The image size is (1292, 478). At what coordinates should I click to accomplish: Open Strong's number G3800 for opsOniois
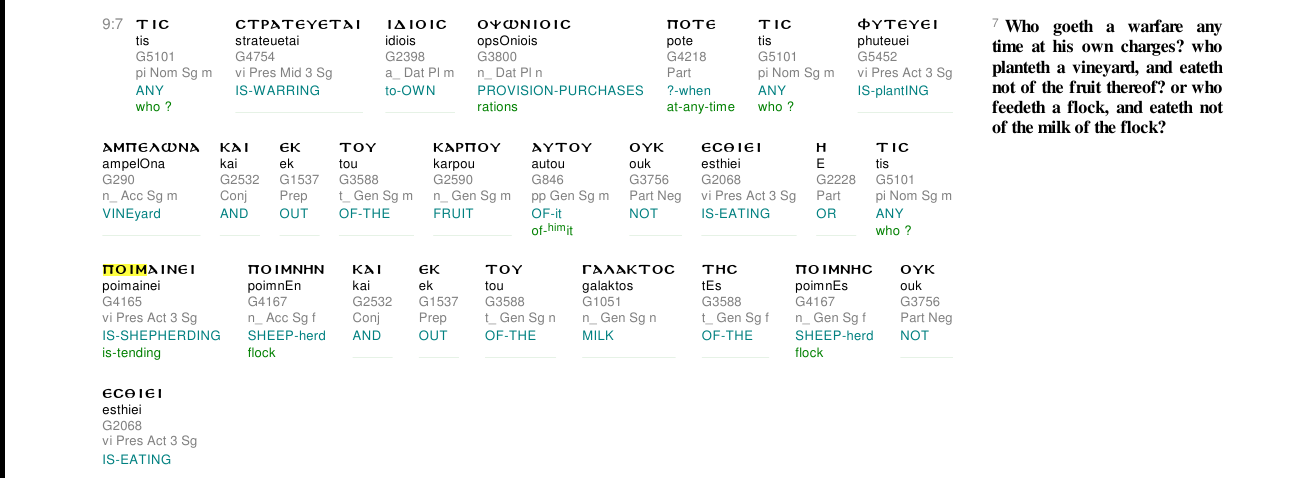pyautogui.click(x=496, y=57)
